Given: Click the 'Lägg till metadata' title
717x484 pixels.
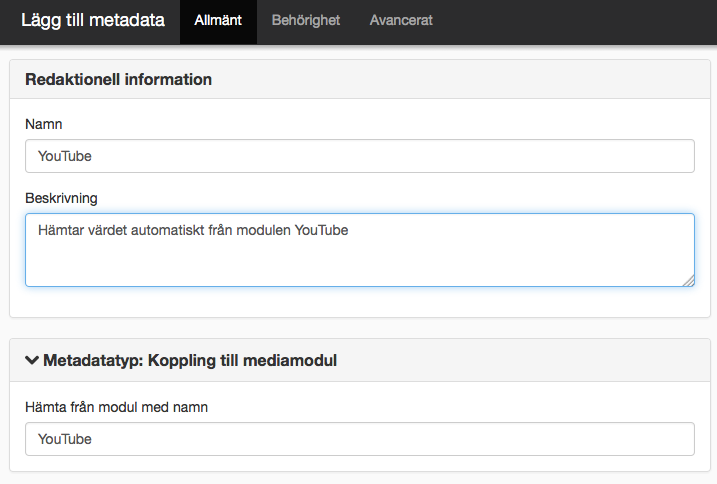Looking at the screenshot, I should [93, 21].
